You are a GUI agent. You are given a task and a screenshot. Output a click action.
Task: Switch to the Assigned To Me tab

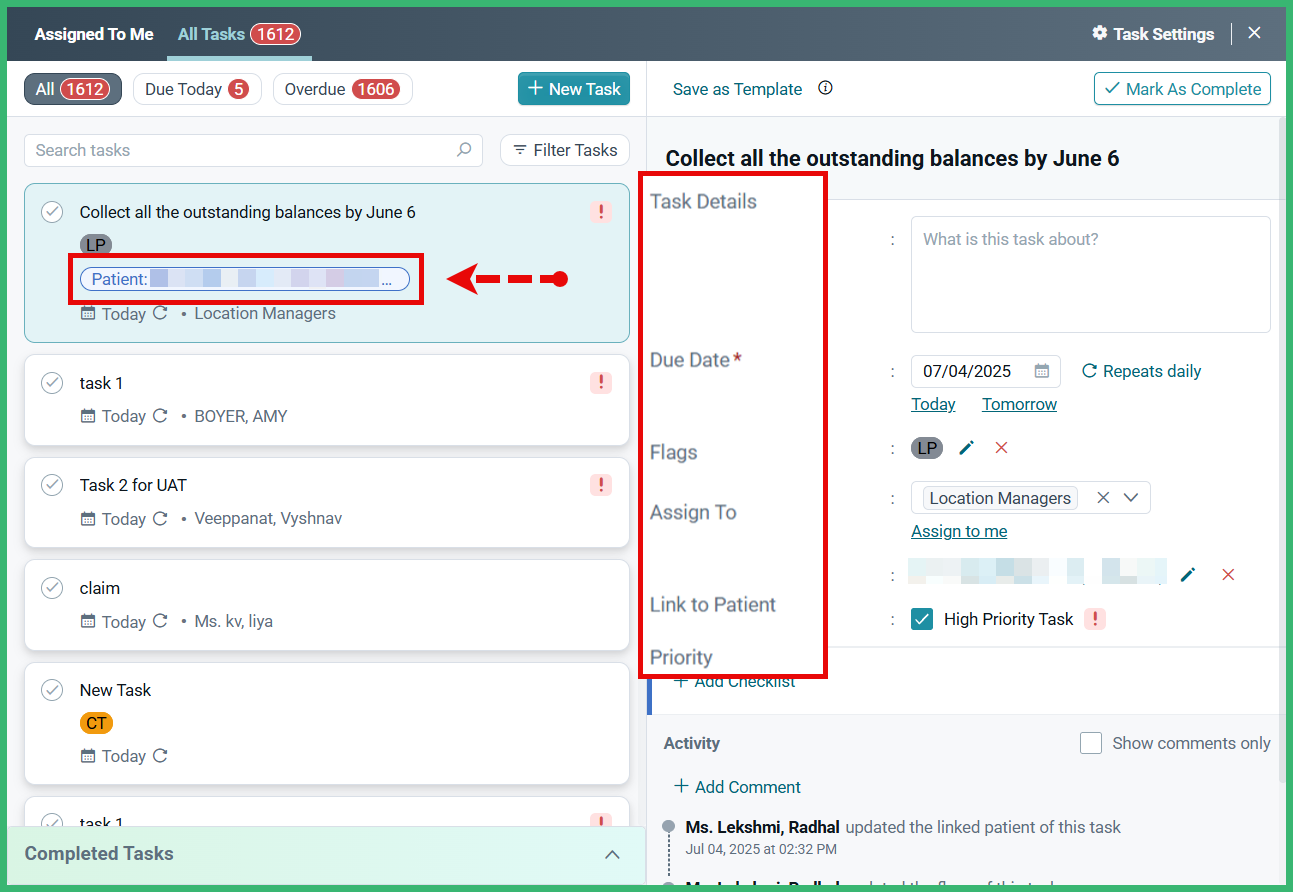[94, 34]
